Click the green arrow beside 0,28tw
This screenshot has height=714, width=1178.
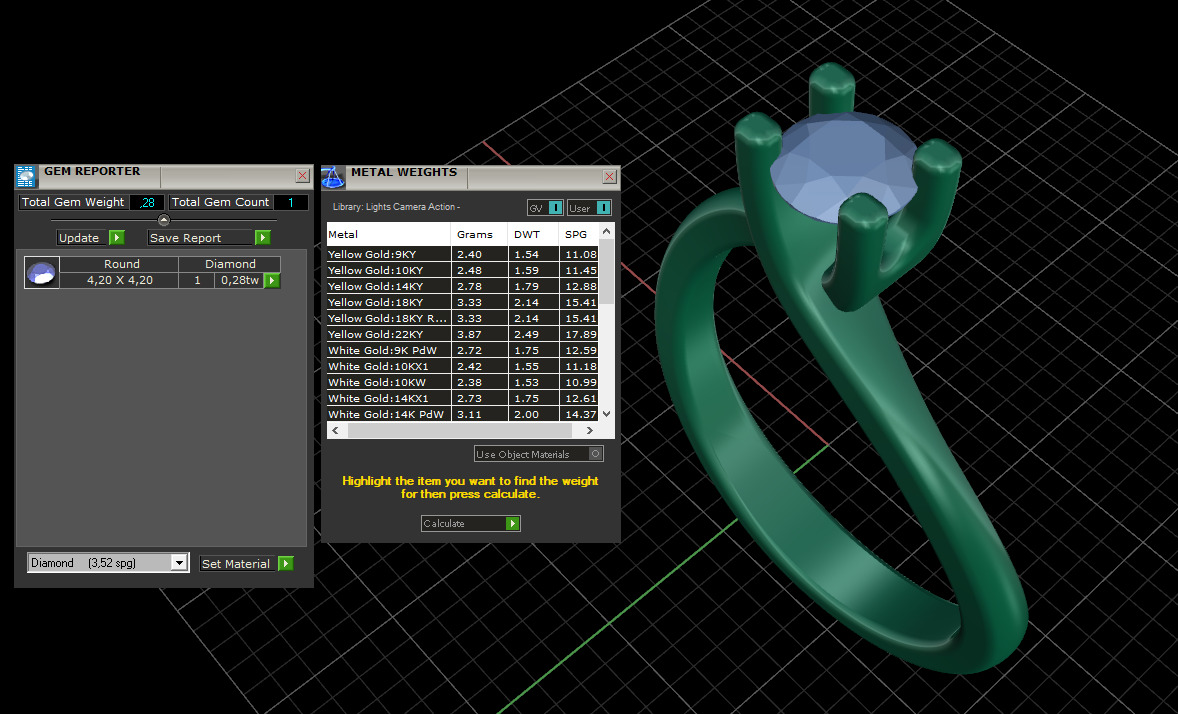[272, 280]
